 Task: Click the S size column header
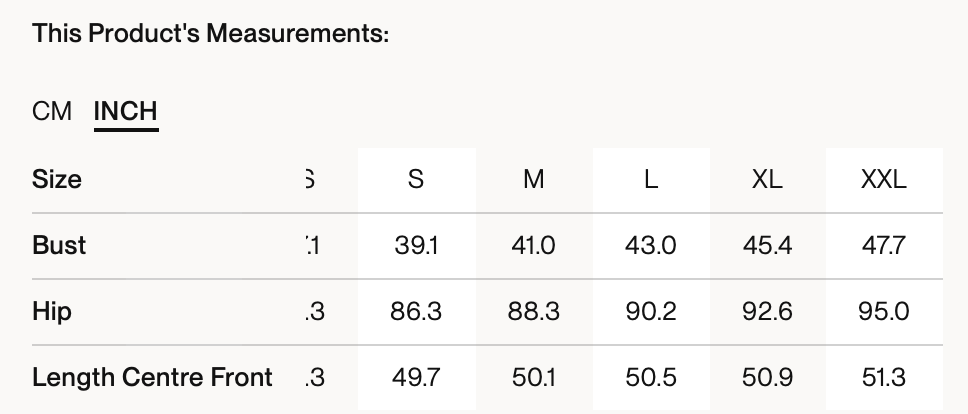[416, 180]
